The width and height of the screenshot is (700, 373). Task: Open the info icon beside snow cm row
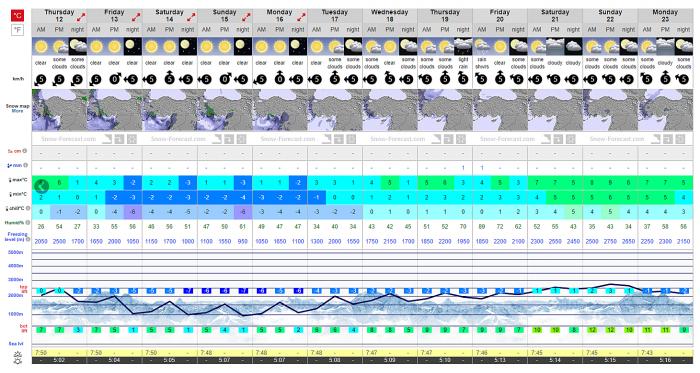click(25, 151)
